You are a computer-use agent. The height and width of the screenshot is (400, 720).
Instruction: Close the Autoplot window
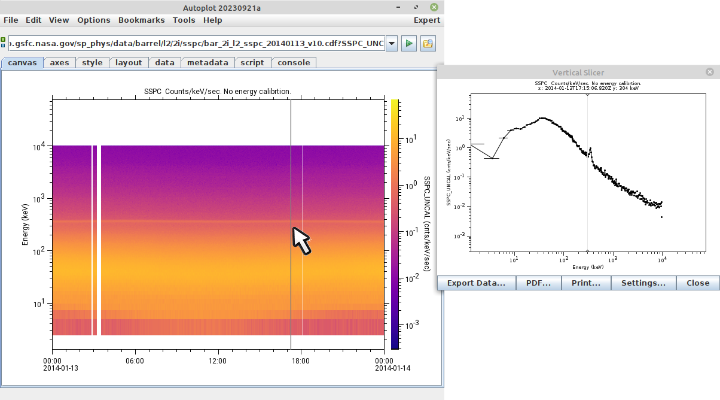tap(434, 7)
